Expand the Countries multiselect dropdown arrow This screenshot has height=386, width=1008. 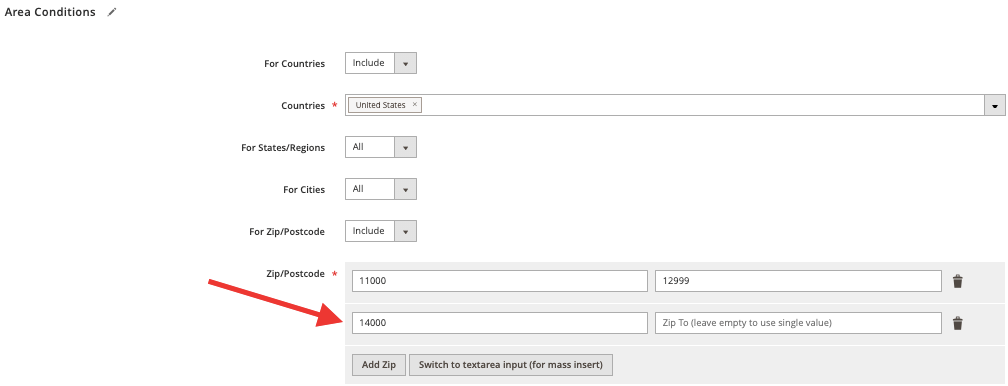[x=995, y=106]
